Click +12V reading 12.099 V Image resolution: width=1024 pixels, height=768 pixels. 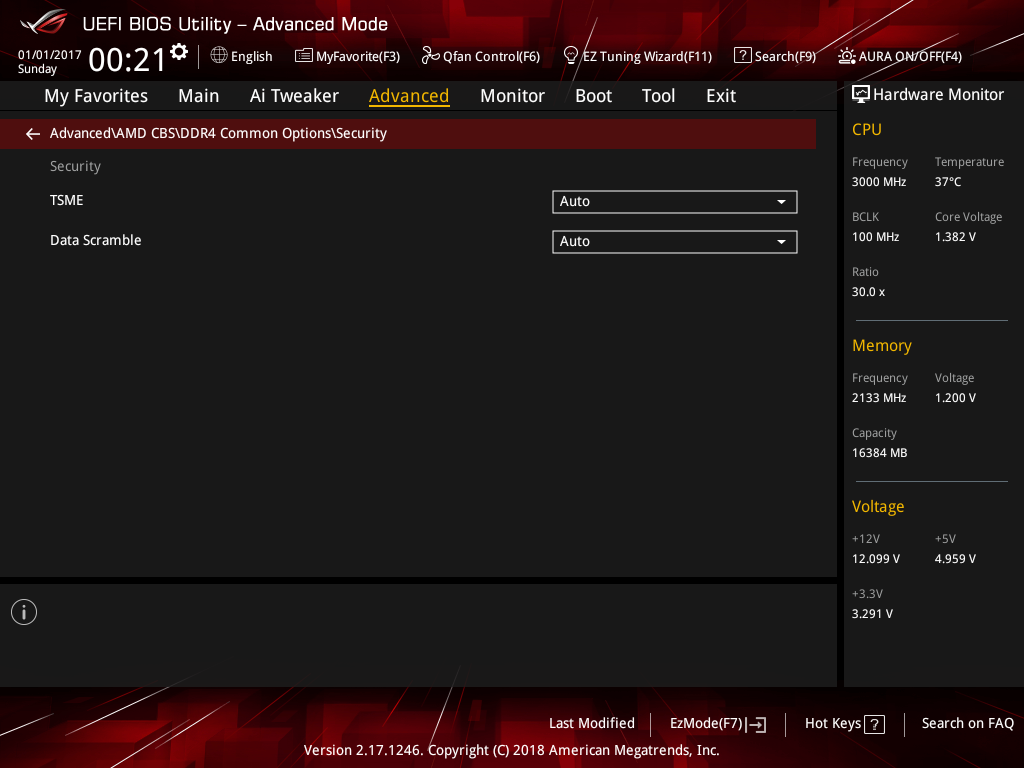tap(876, 559)
